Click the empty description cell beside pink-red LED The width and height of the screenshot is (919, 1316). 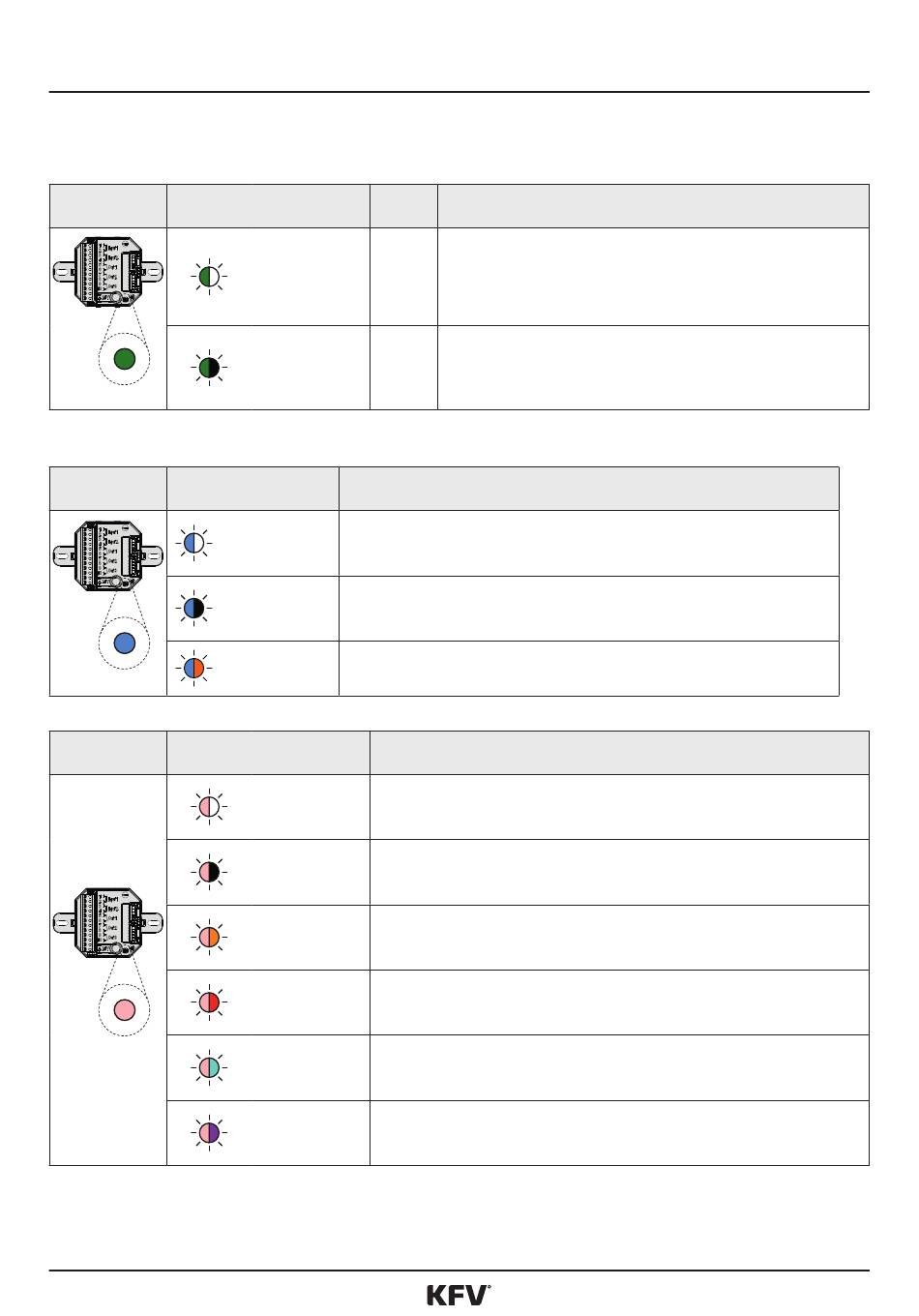pos(619,1002)
